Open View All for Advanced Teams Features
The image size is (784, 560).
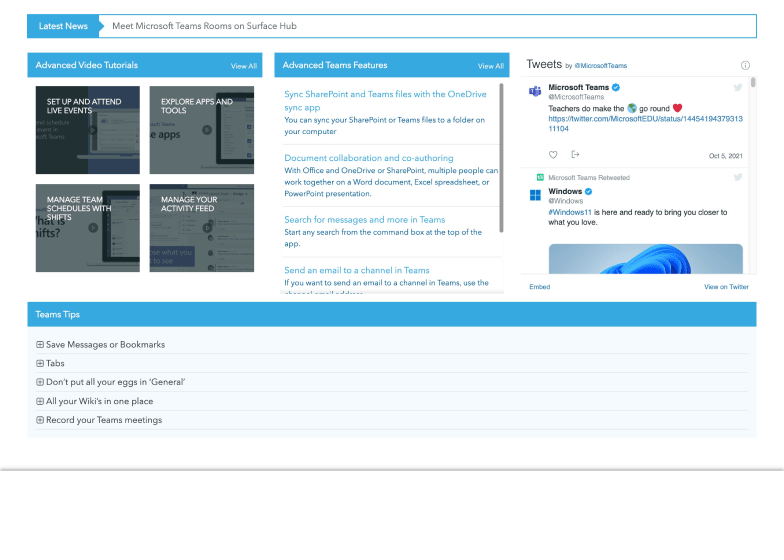pyautogui.click(x=490, y=66)
